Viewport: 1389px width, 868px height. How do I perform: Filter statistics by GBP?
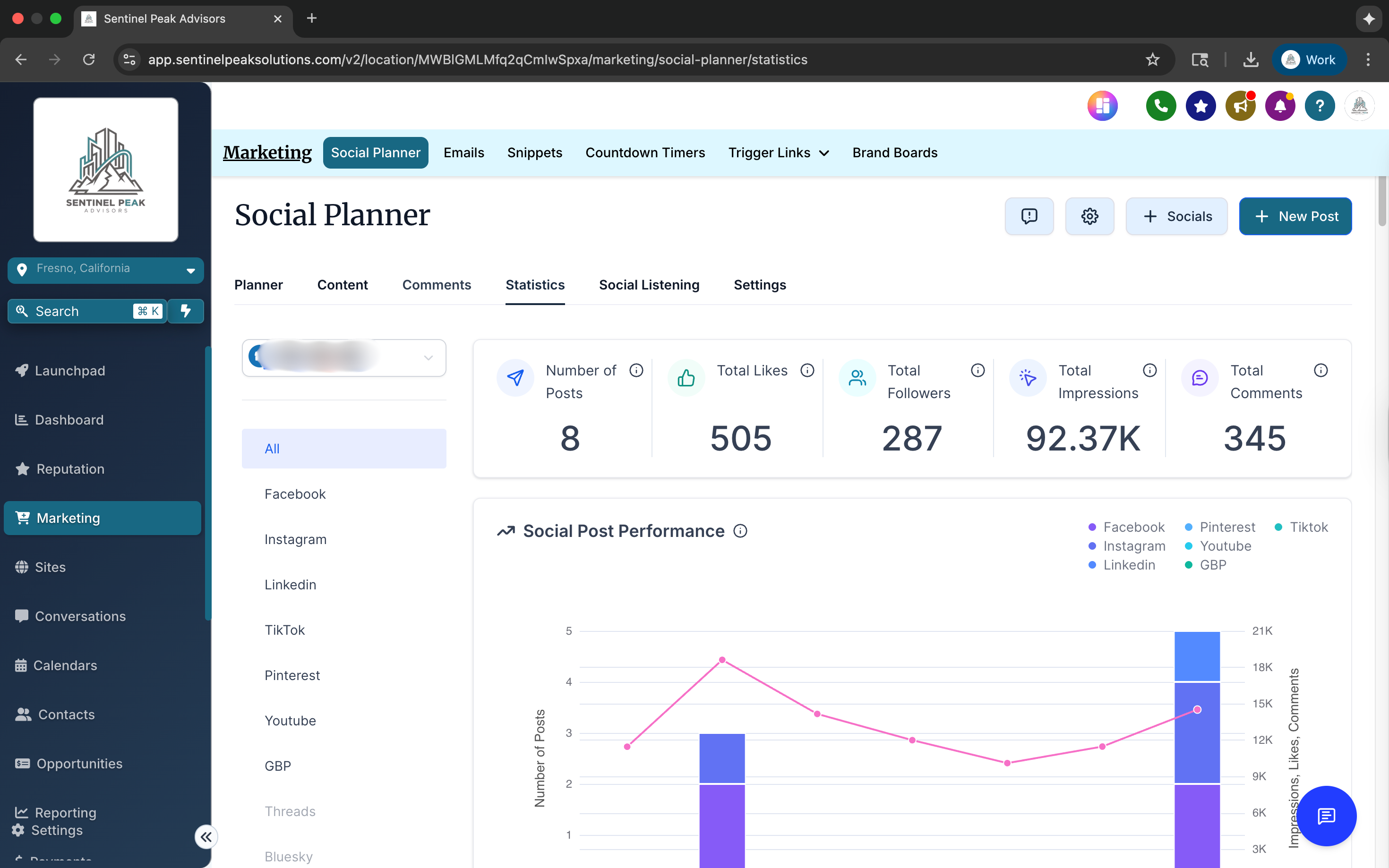tap(343, 766)
